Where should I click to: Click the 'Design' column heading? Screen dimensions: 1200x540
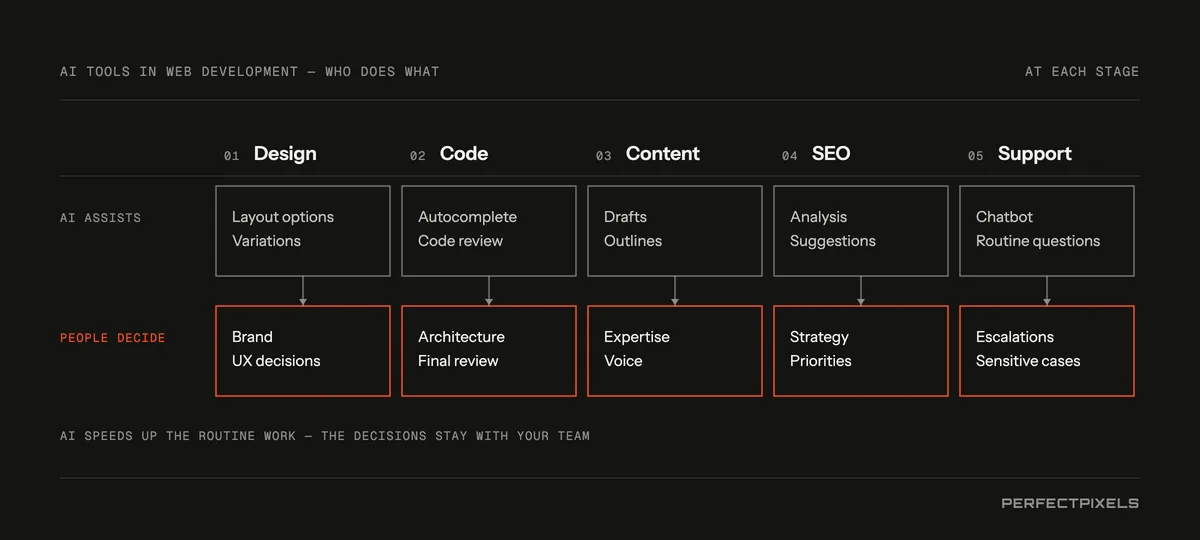click(285, 154)
